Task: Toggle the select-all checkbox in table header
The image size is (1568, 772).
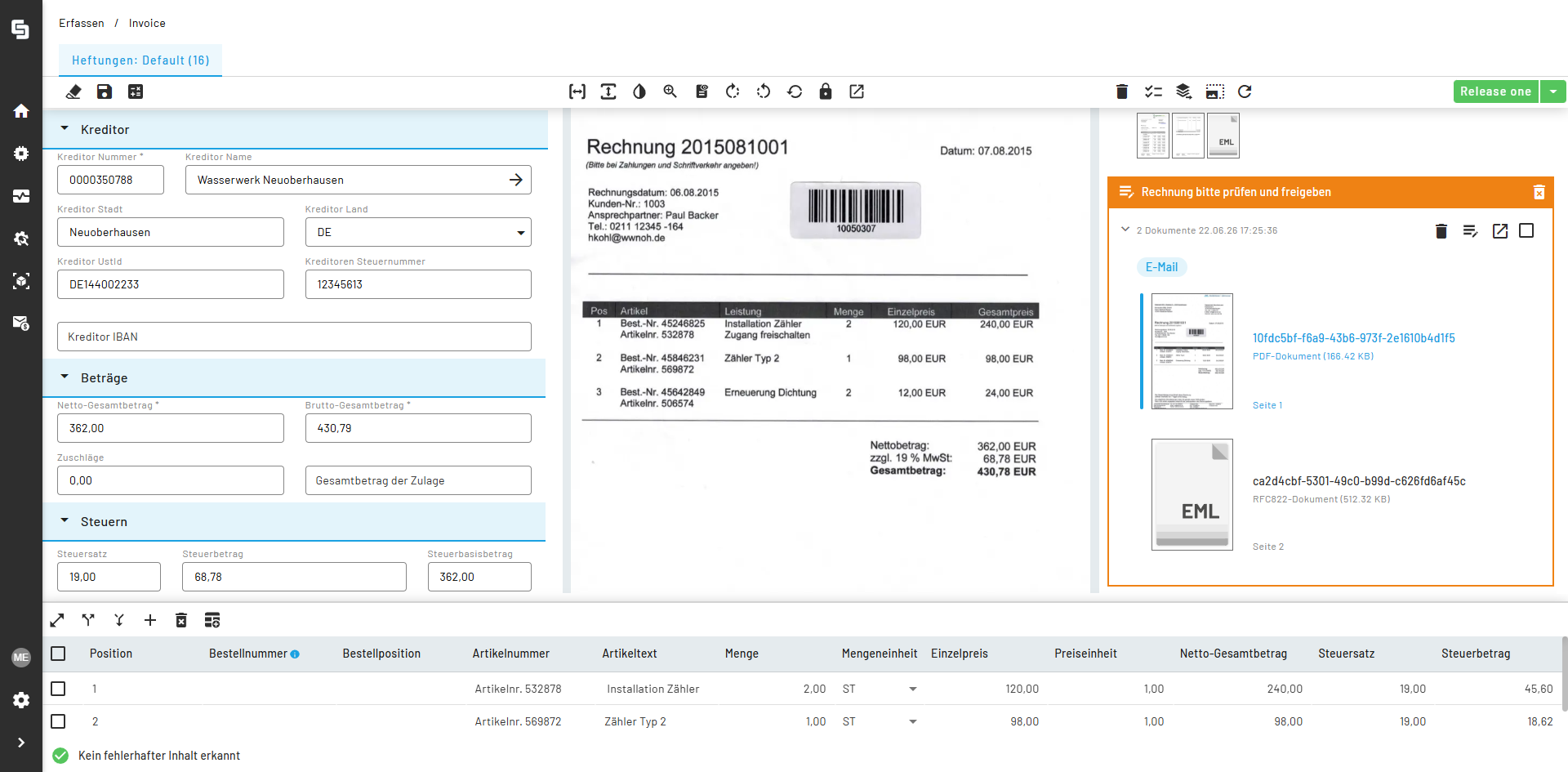Action: pyautogui.click(x=58, y=654)
